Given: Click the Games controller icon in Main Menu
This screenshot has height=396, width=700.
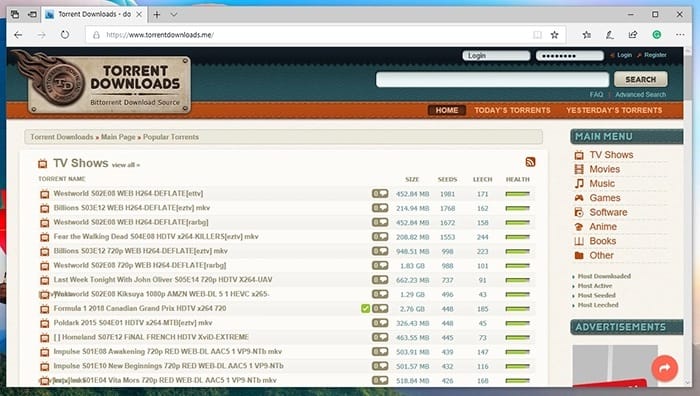Looking at the screenshot, I should coord(579,198).
